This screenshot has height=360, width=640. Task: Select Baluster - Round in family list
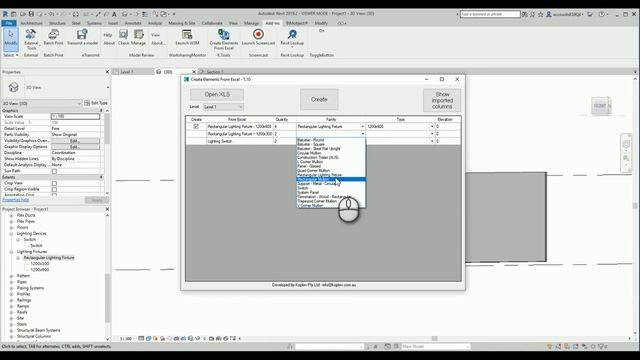(331, 140)
